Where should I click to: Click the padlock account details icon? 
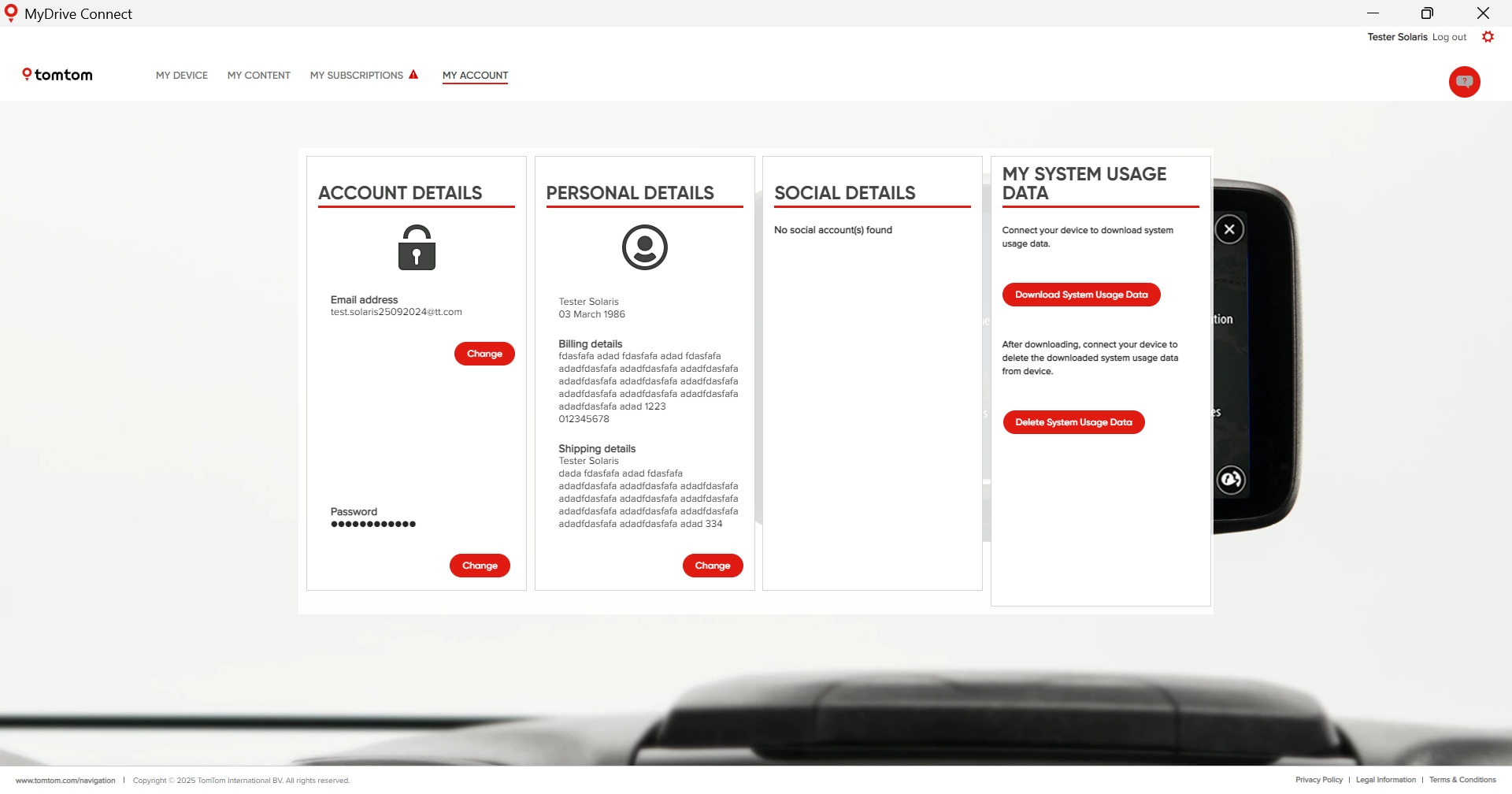[417, 247]
